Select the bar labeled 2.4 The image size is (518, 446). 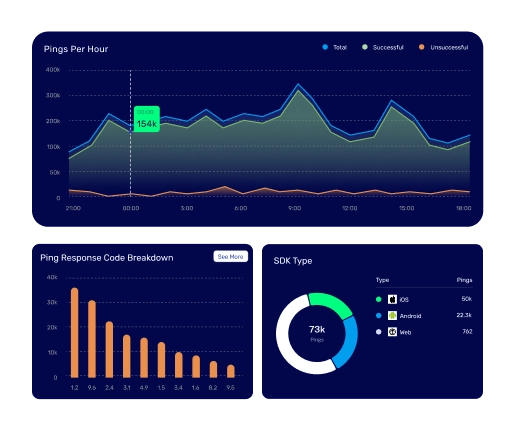click(109, 349)
